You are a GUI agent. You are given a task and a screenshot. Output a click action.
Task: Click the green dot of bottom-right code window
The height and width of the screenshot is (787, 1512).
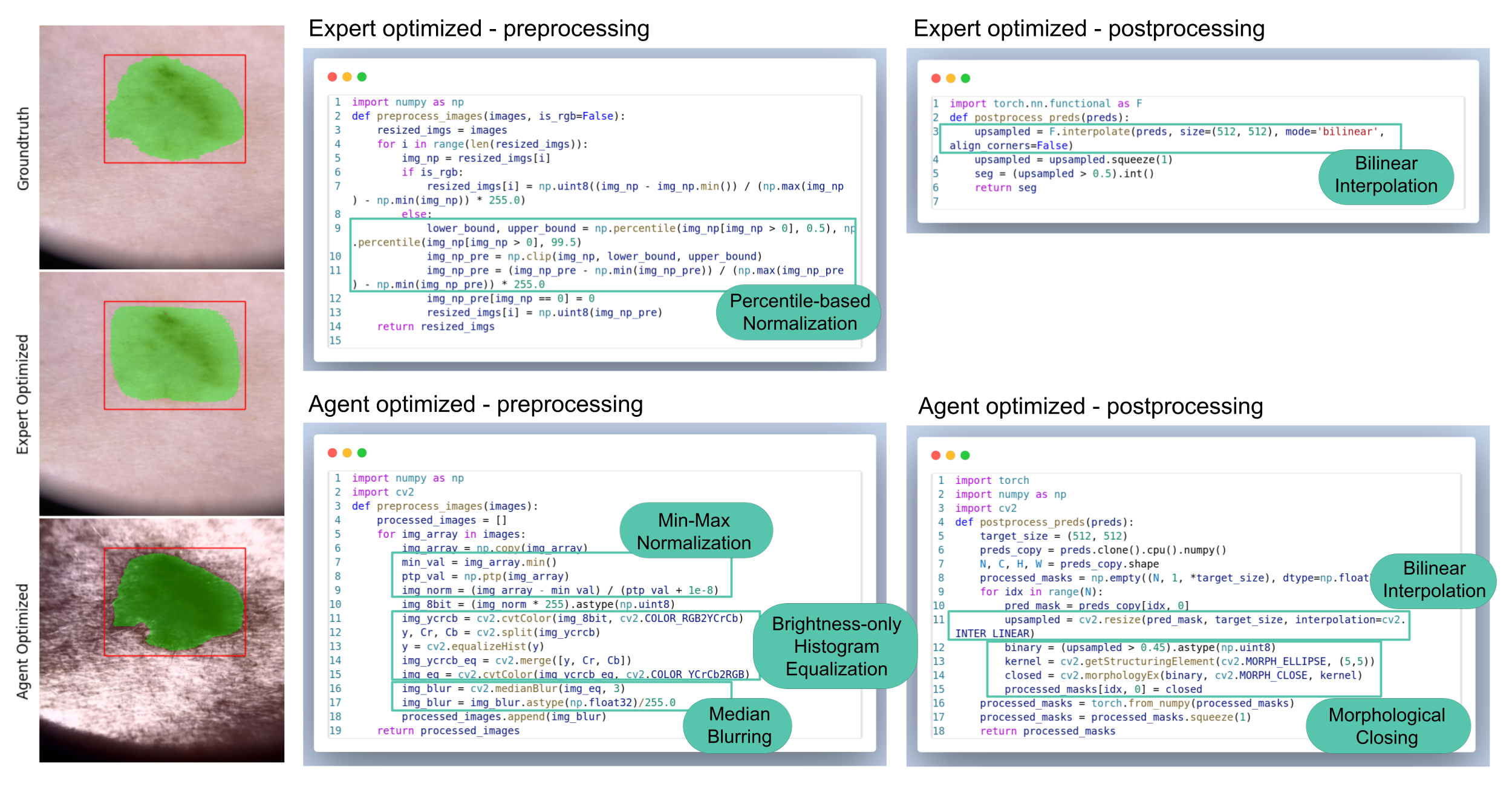pos(965,456)
